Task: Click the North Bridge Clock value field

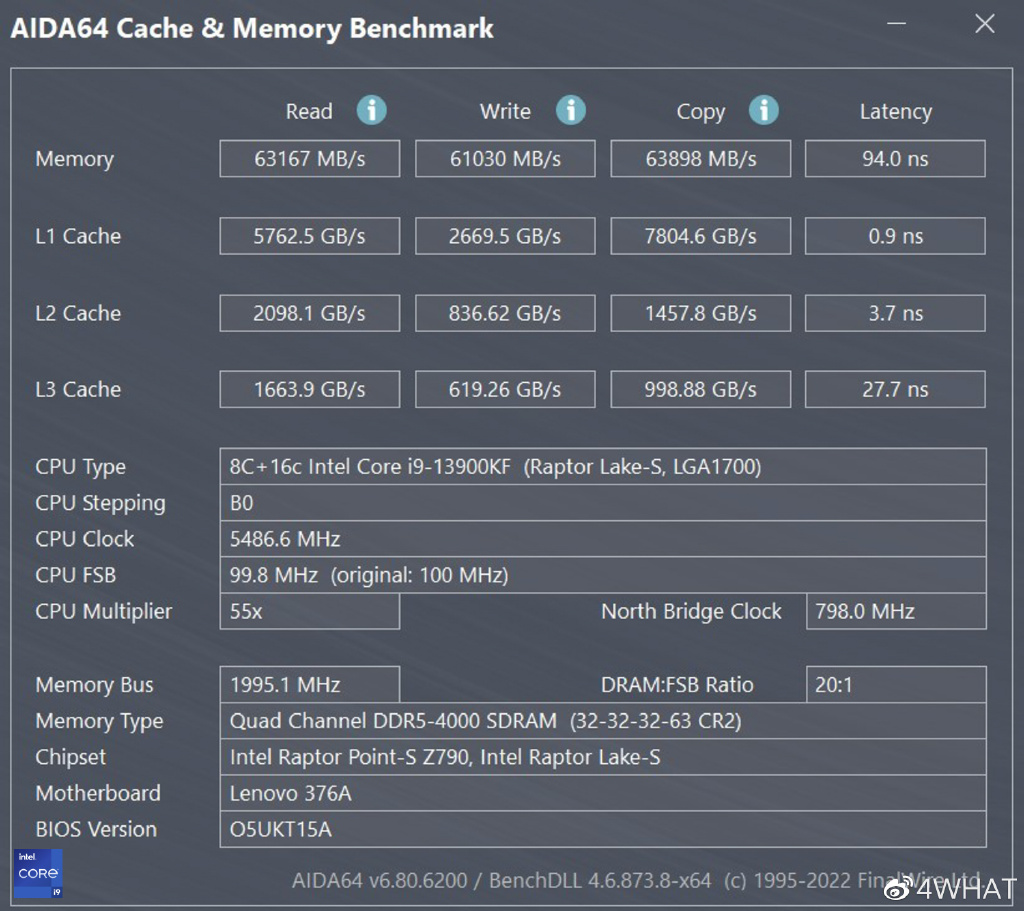Action: 896,611
